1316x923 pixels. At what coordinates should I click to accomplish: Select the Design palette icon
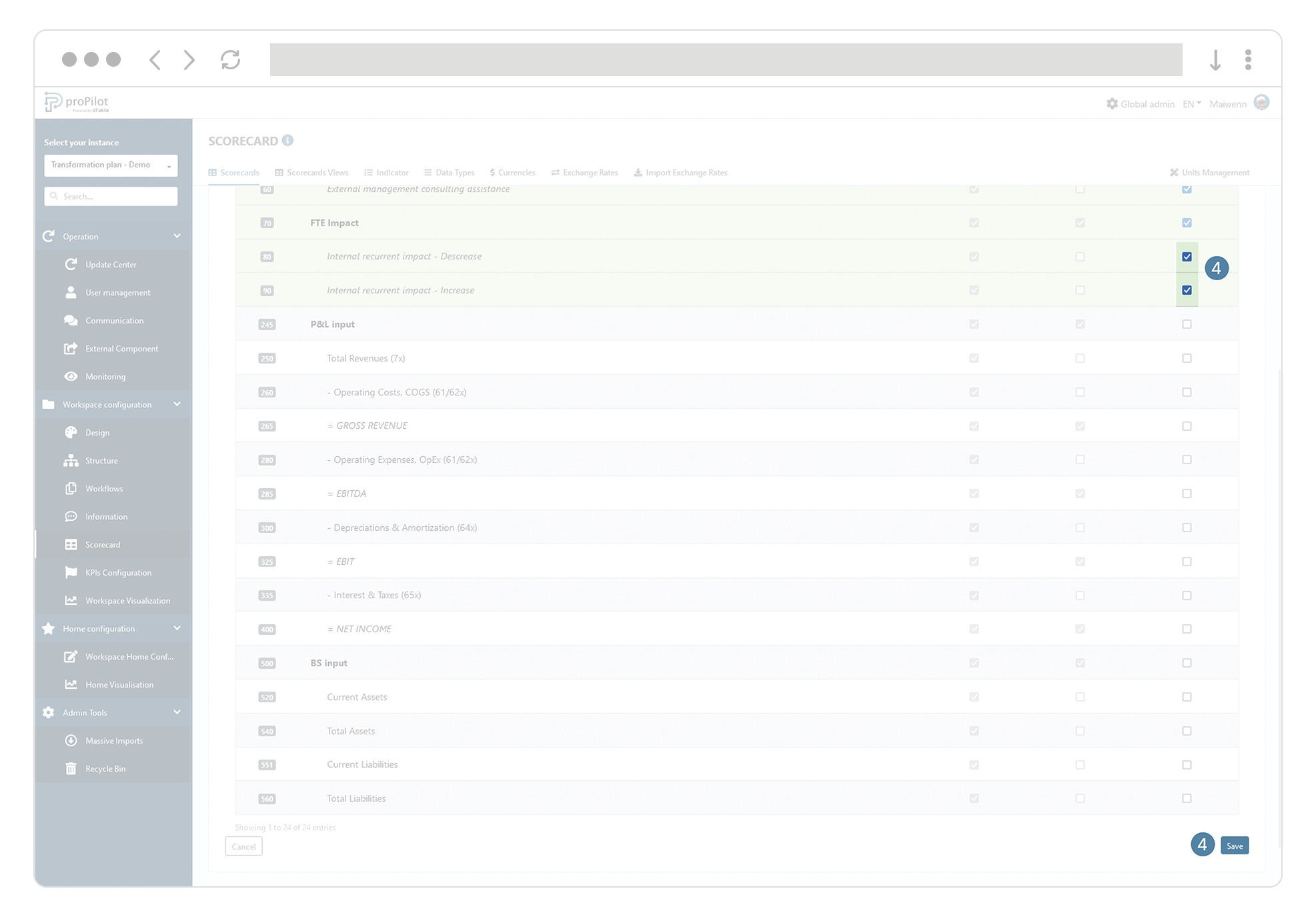71,432
